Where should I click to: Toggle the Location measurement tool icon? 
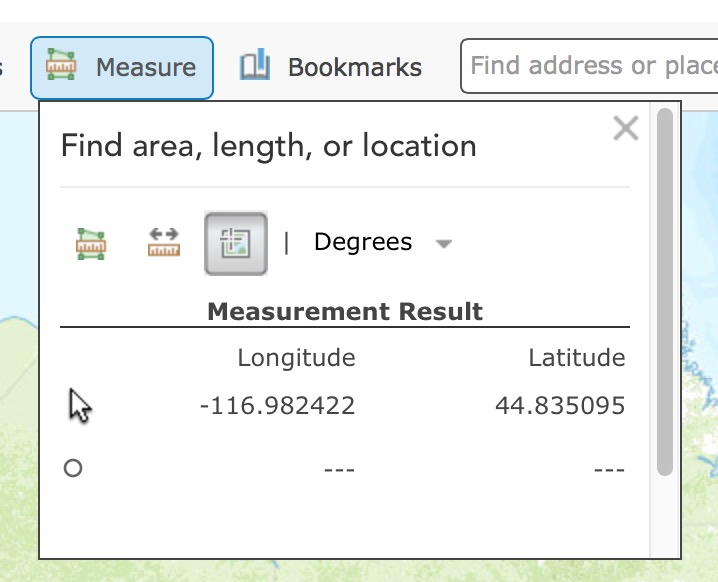click(236, 243)
